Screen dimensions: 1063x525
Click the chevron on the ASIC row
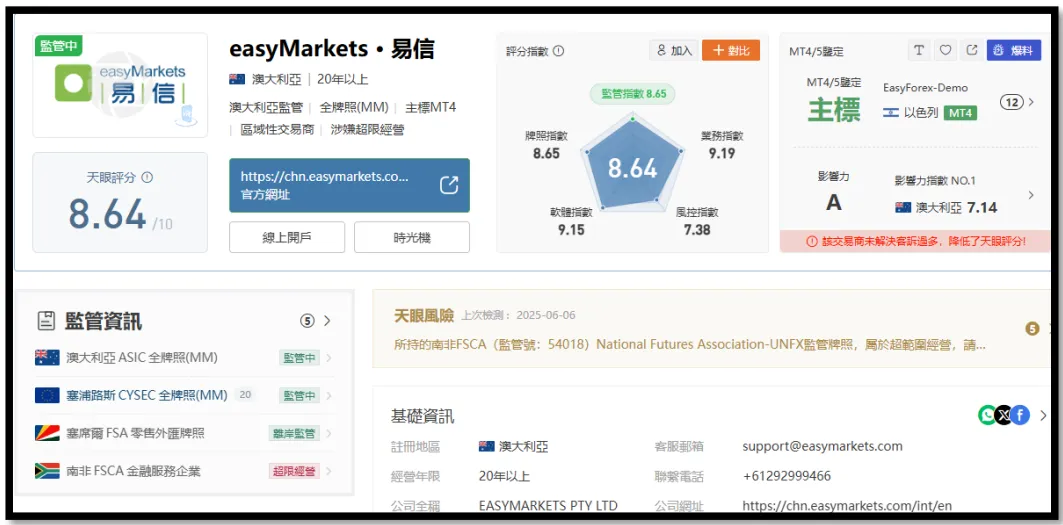329,357
